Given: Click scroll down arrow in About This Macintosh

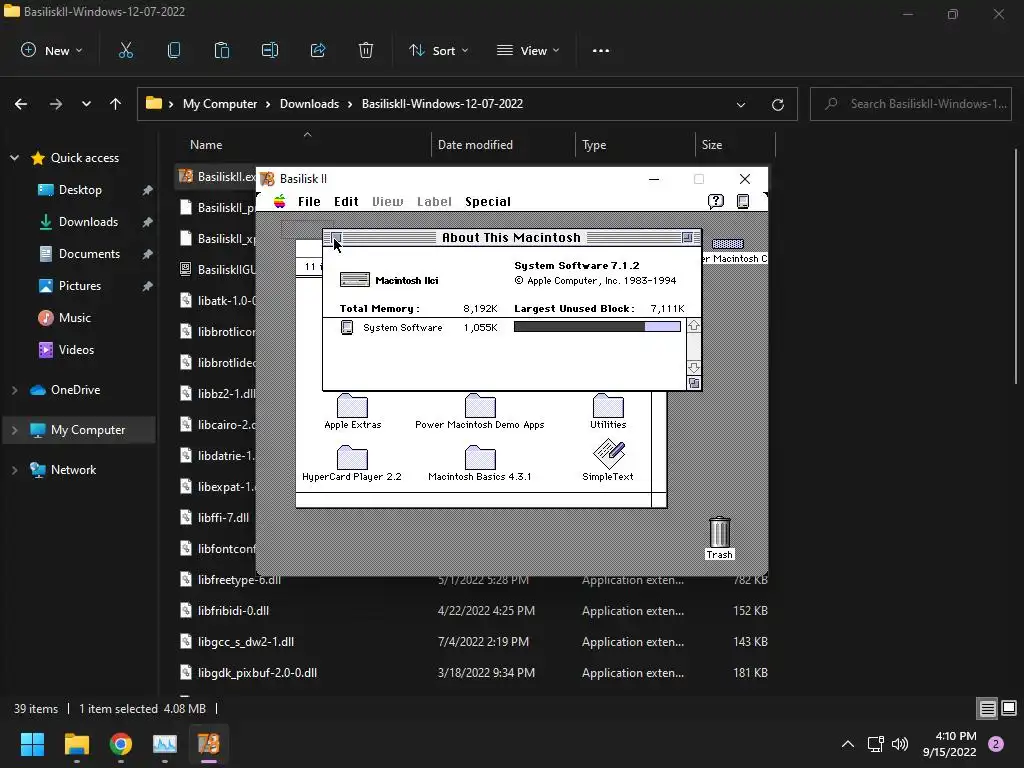Looking at the screenshot, I should point(694,368).
